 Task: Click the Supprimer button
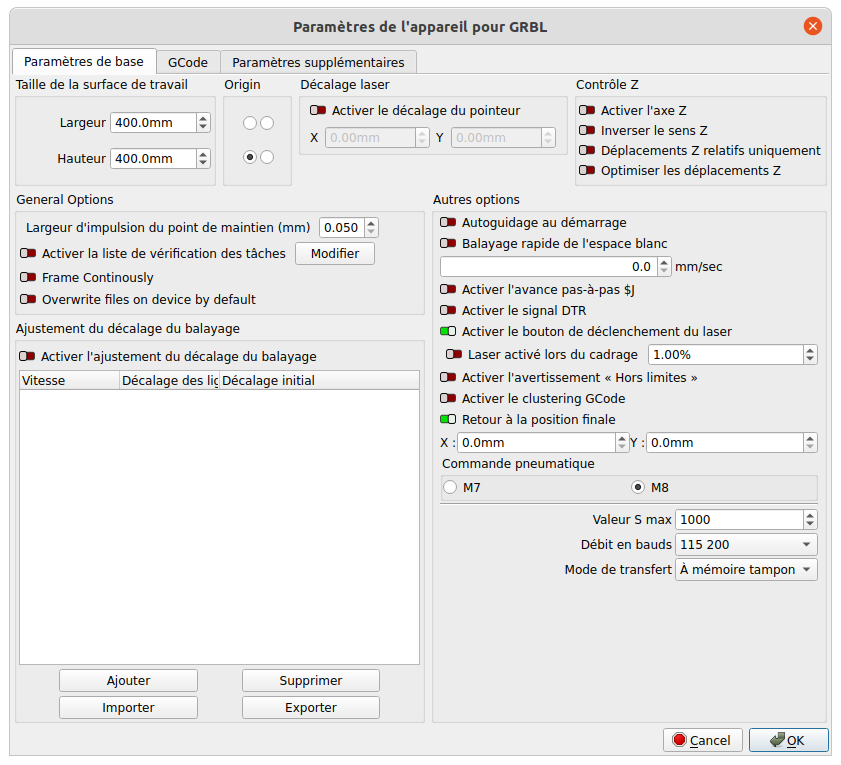pyautogui.click(x=311, y=680)
